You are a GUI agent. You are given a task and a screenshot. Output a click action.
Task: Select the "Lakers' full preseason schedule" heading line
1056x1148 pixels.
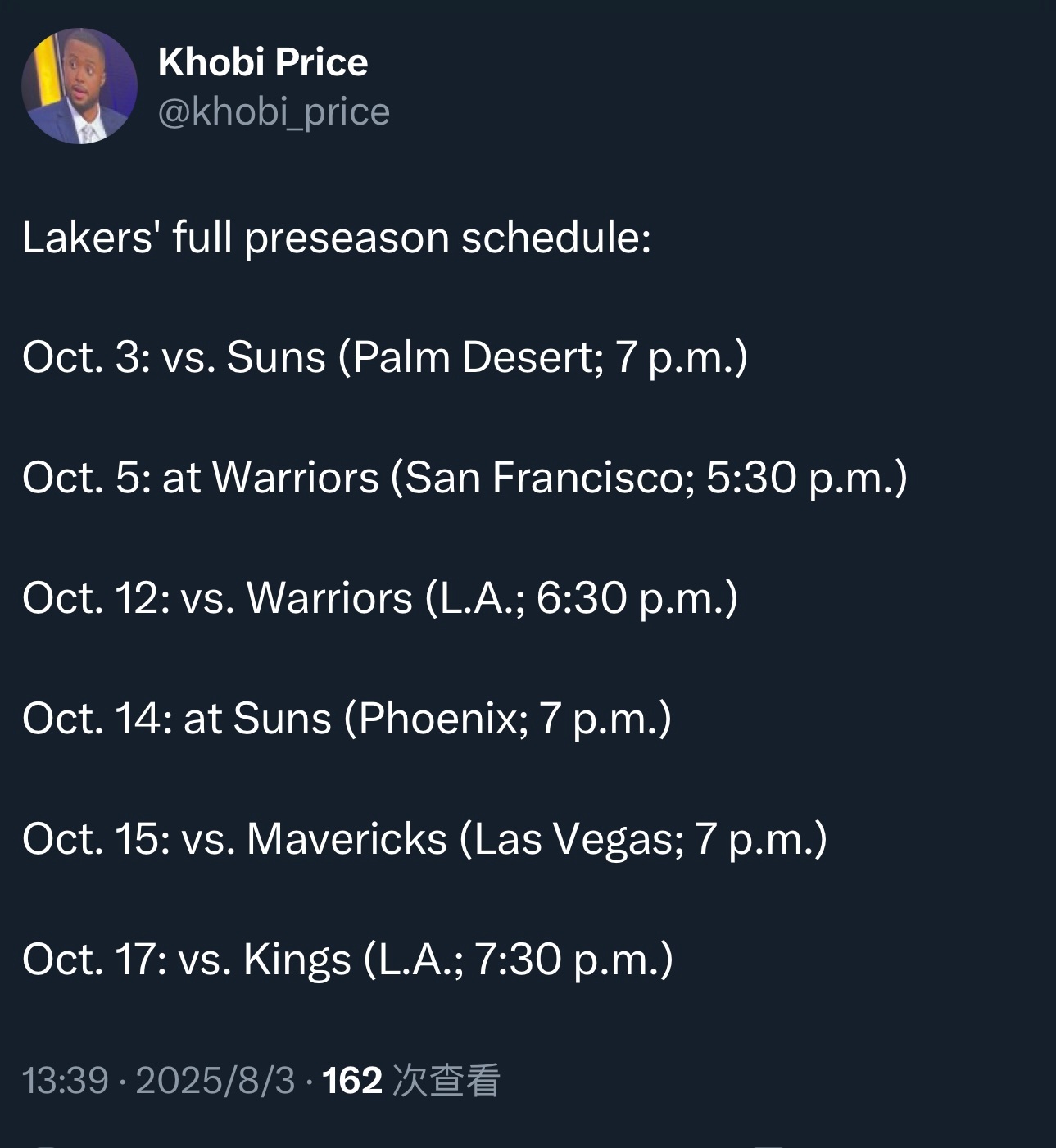(337, 238)
